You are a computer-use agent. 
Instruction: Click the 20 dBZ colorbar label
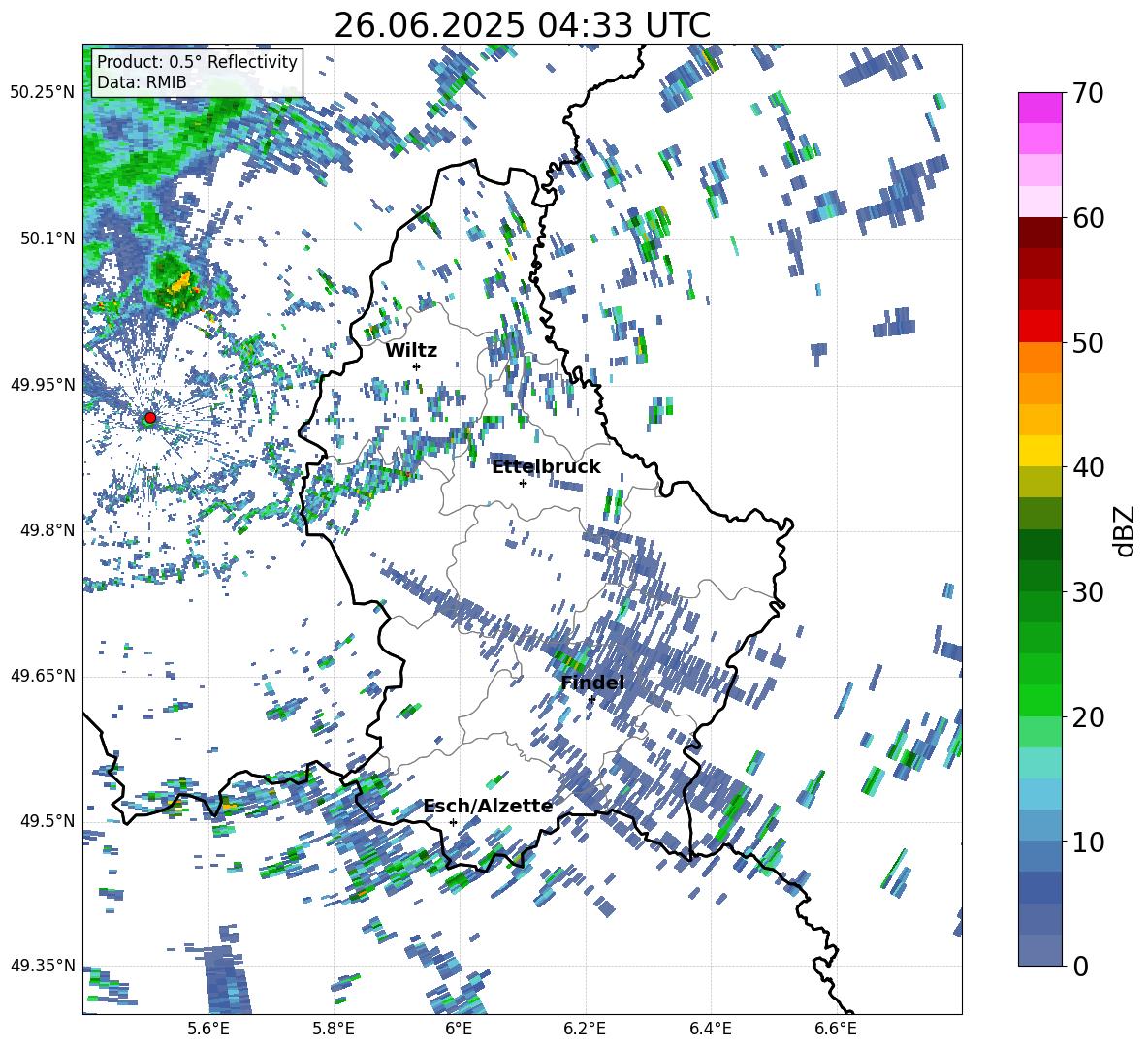[x=1087, y=717]
